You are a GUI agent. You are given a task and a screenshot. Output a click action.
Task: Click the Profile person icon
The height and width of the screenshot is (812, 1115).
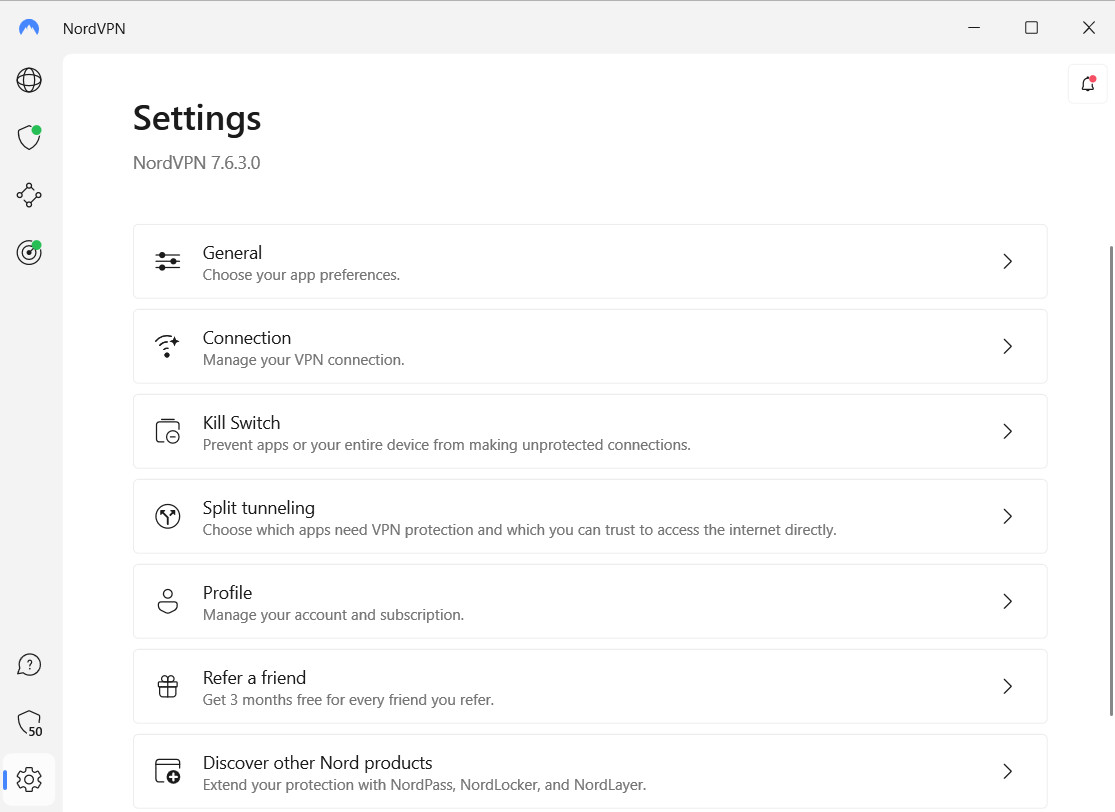(x=168, y=602)
